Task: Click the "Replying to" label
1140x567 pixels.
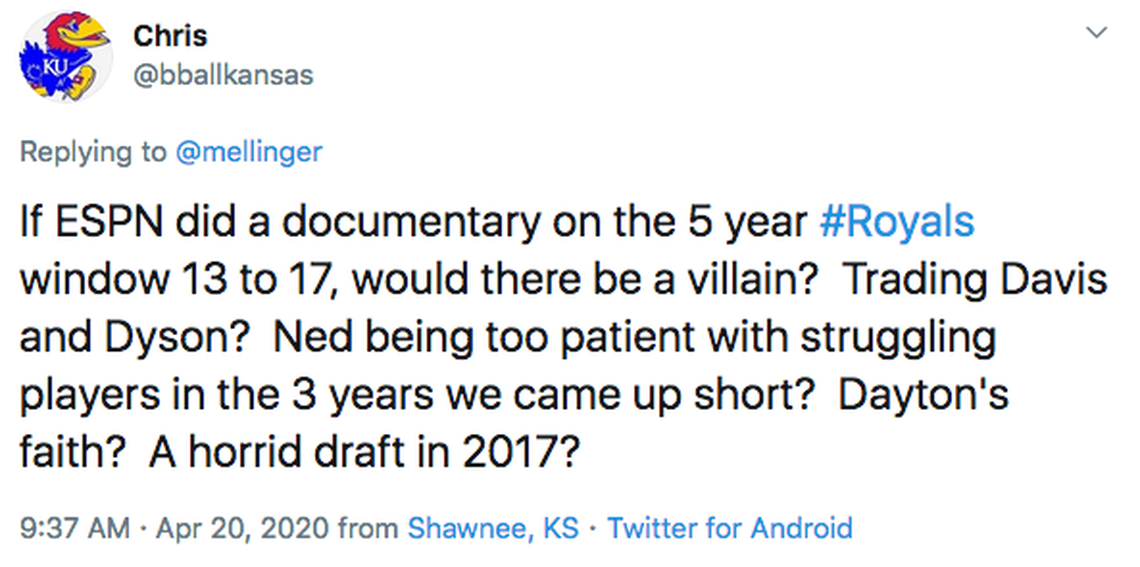Action: tap(93, 152)
